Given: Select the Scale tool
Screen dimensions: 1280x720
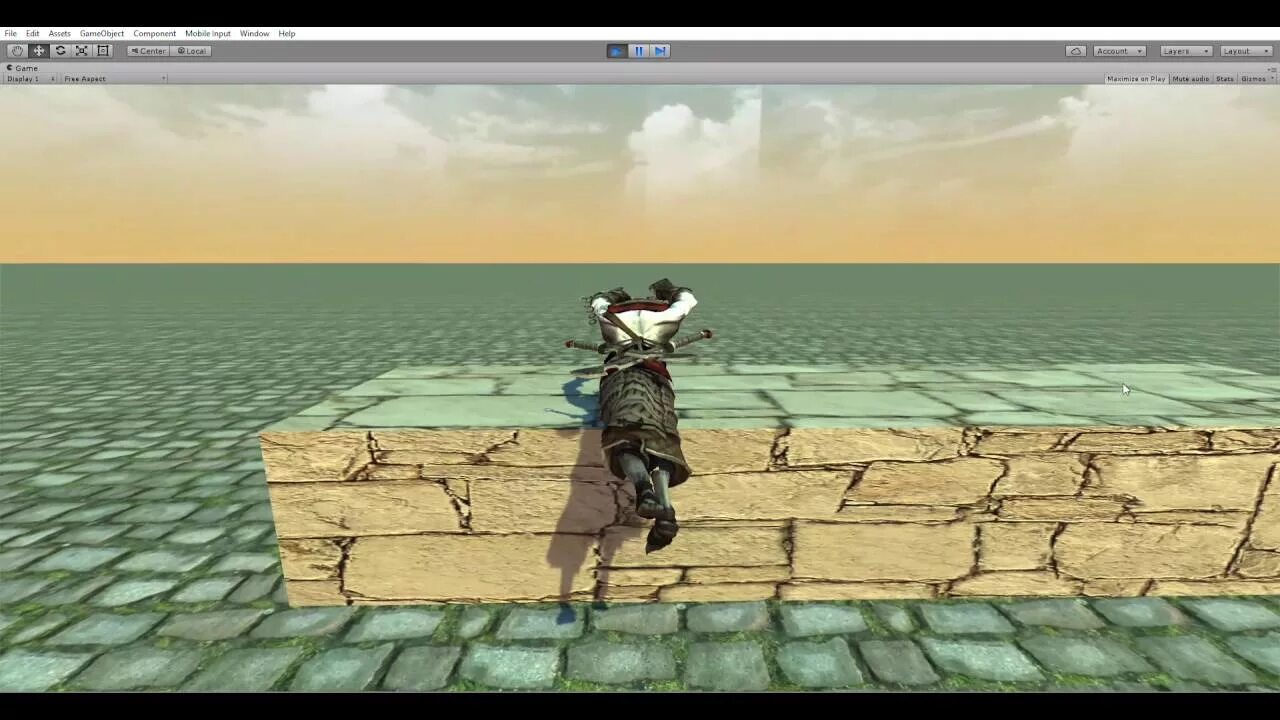Looking at the screenshot, I should point(82,51).
